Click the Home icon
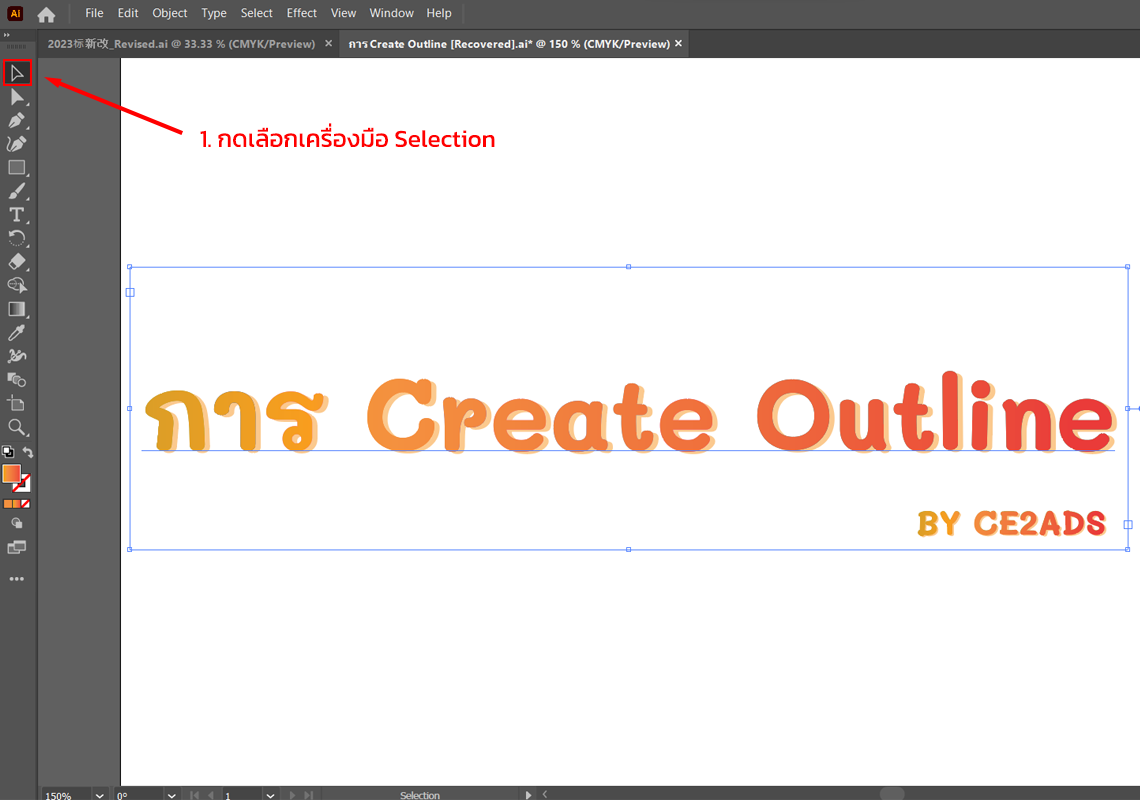This screenshot has height=800, width=1140. coord(46,14)
